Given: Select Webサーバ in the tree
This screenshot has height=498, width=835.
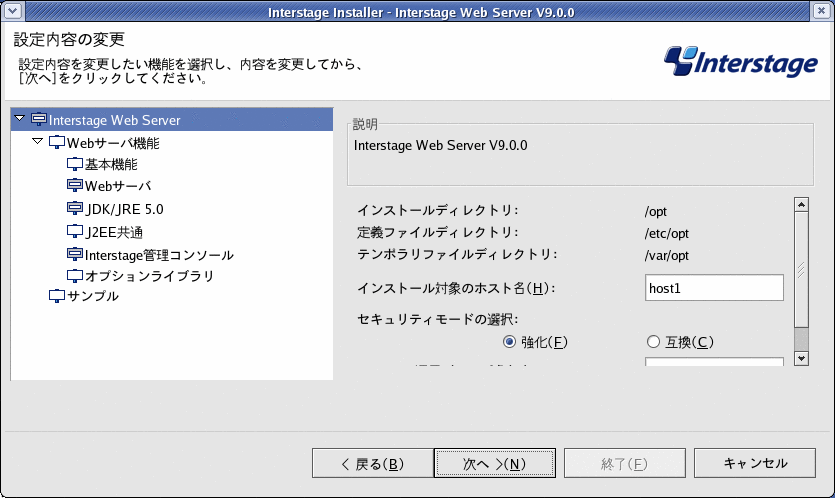Looking at the screenshot, I should [x=118, y=186].
